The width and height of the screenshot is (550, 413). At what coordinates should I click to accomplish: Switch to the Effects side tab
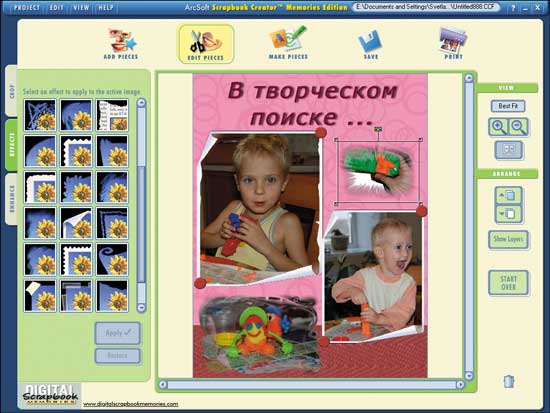[11, 145]
